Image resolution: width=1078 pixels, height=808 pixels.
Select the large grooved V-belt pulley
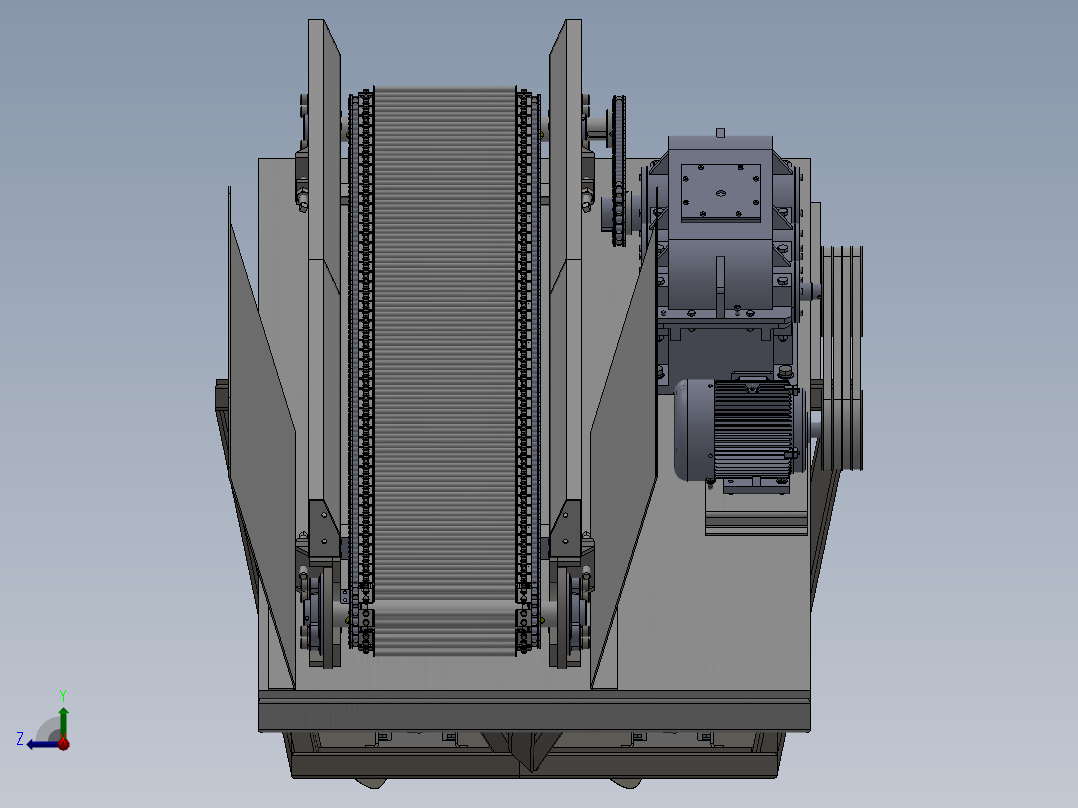coord(842,358)
